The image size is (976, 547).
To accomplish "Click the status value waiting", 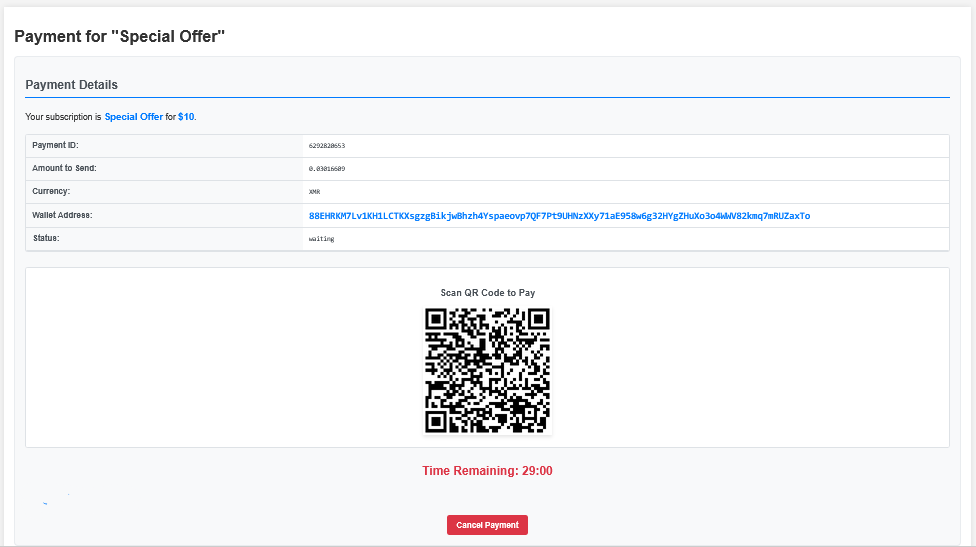I will pos(321,239).
